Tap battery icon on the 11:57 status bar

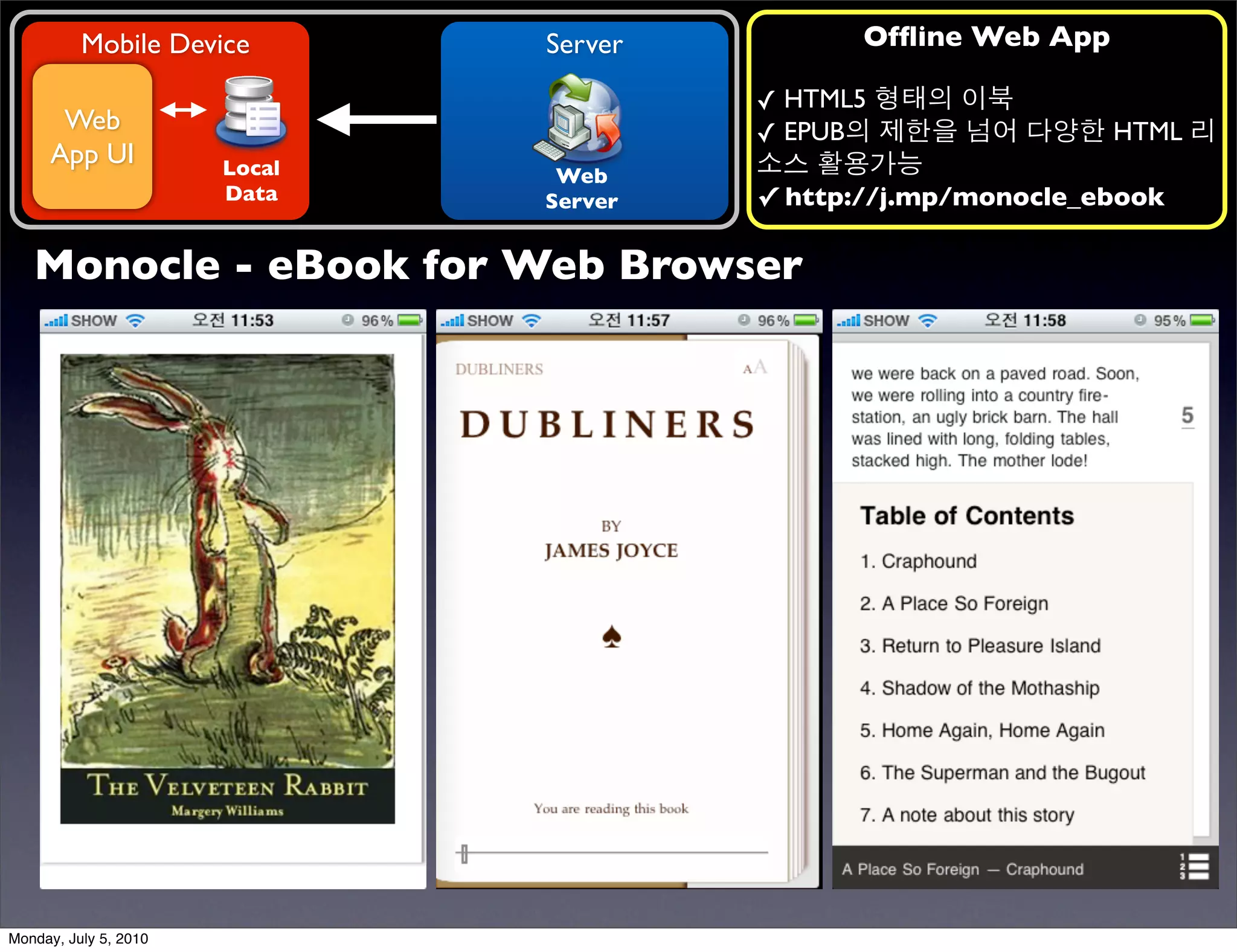(806, 320)
